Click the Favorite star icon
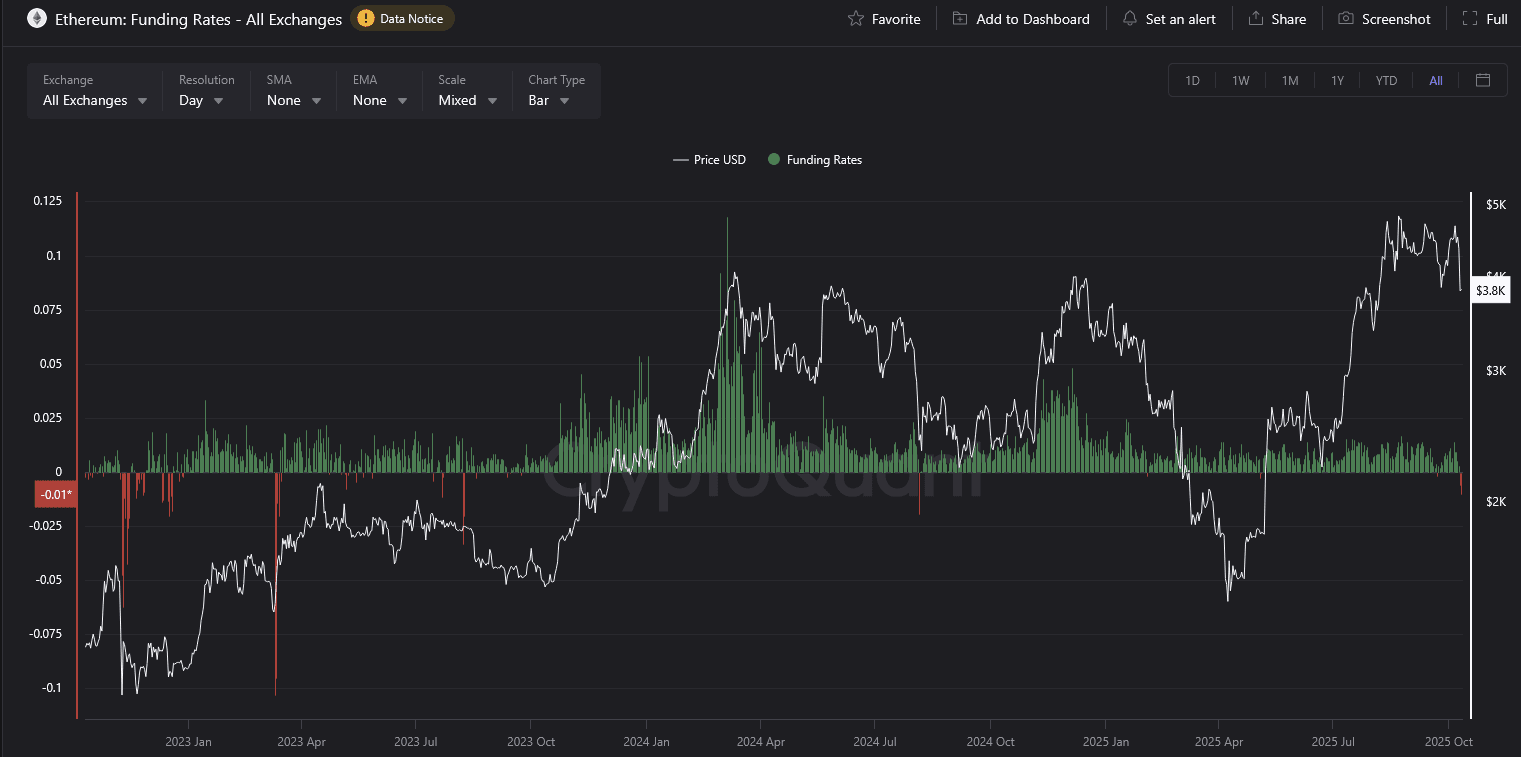This screenshot has height=757, width=1521. coord(856,19)
